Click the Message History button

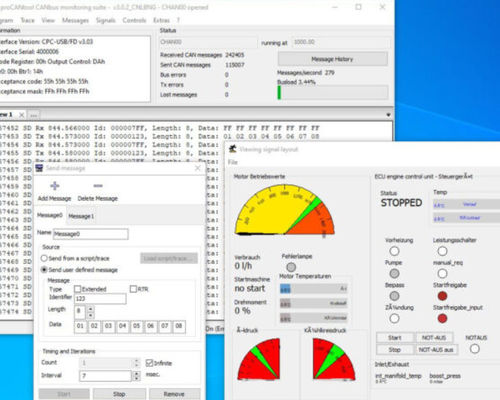coord(332,59)
